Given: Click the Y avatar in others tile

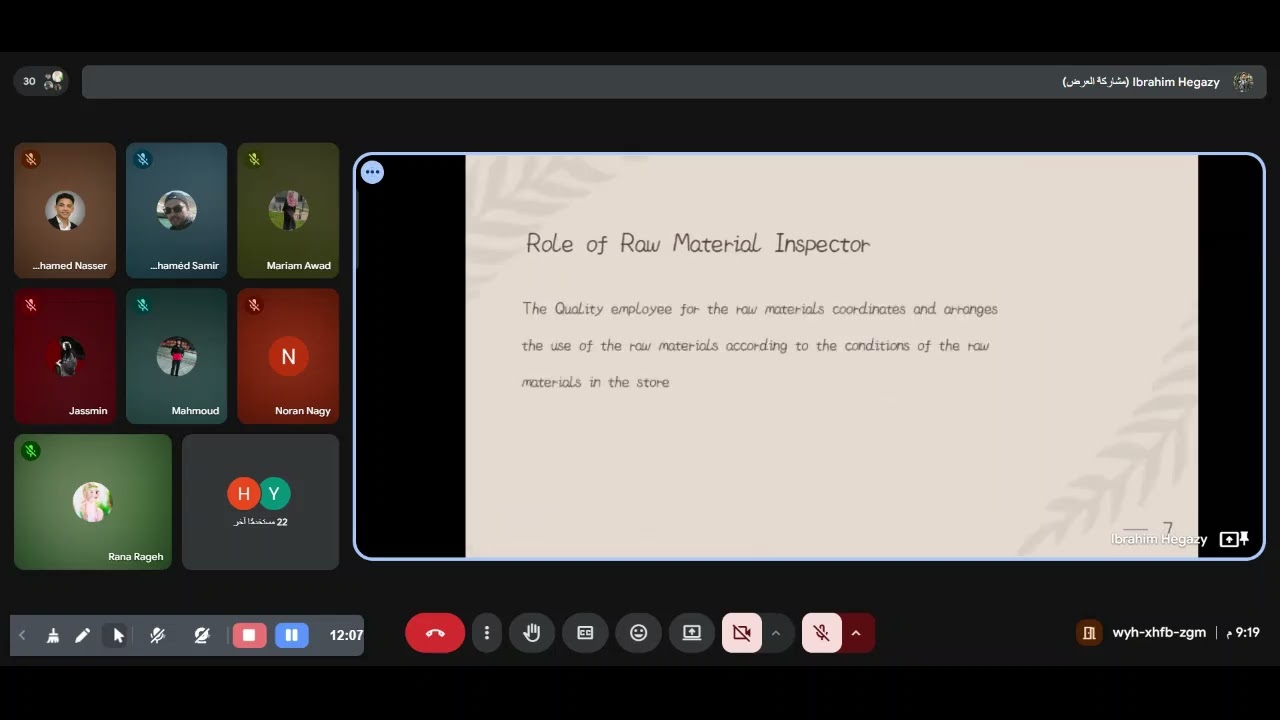Looking at the screenshot, I should point(274,493).
